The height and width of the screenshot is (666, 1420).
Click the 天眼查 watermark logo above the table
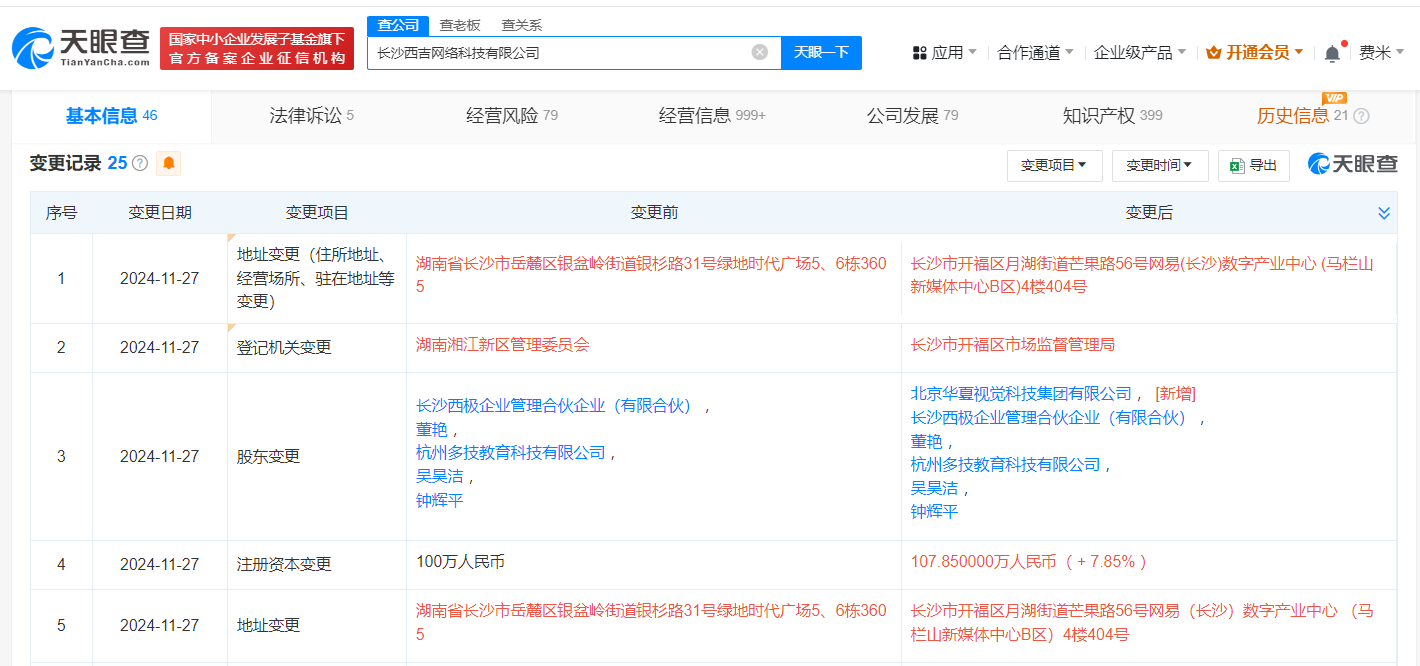[x=1353, y=163]
